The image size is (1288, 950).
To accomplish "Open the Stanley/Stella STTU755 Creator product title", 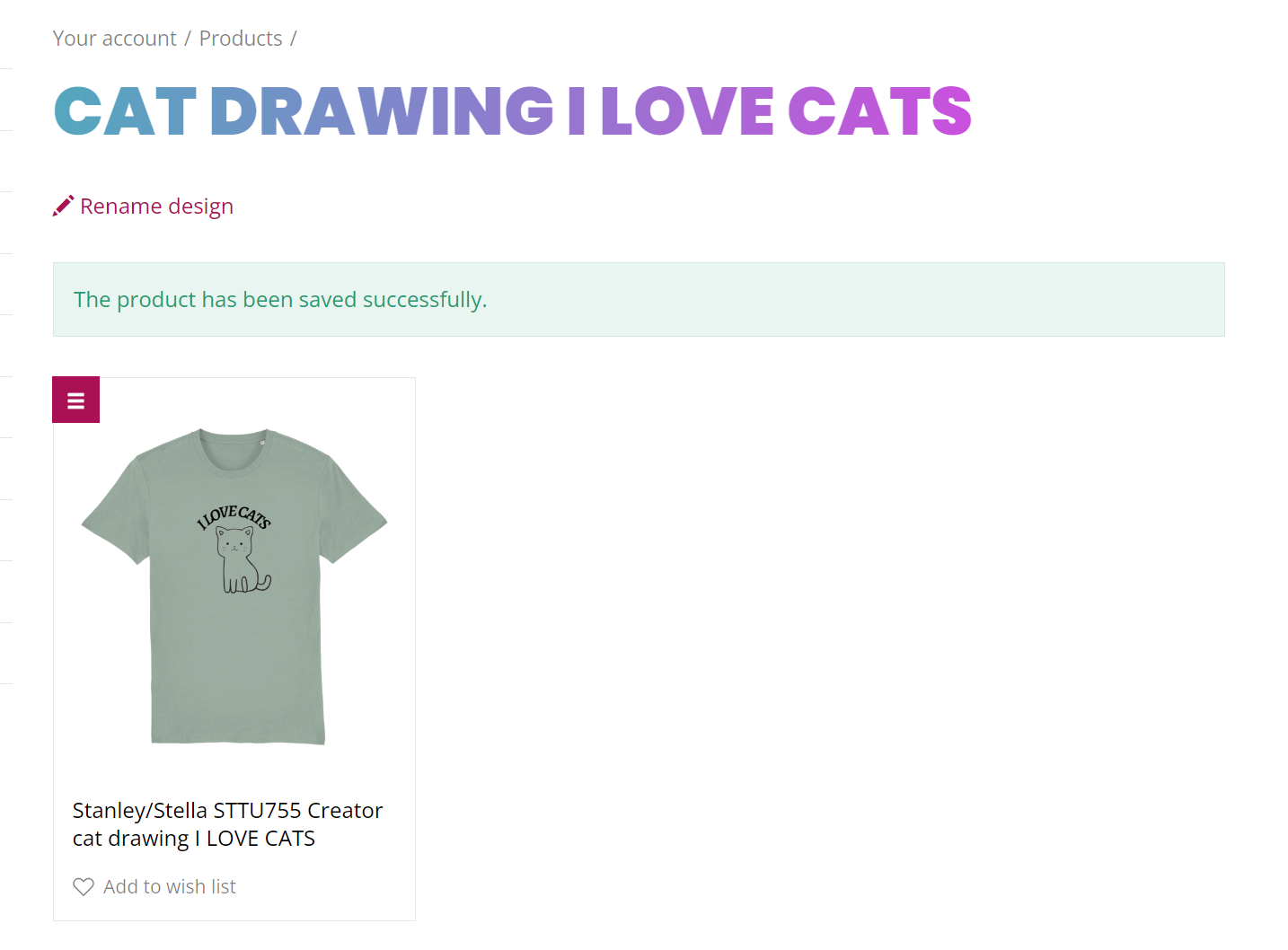I will point(227,811).
